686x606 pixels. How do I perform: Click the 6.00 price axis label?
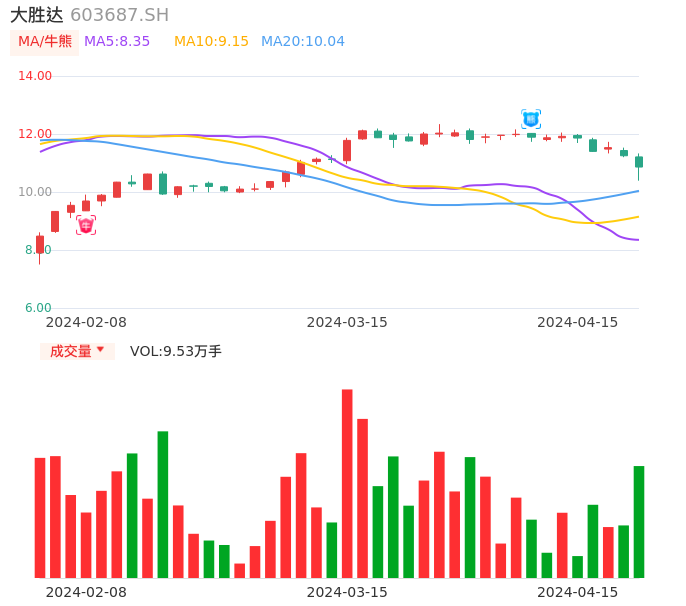(x=38, y=308)
